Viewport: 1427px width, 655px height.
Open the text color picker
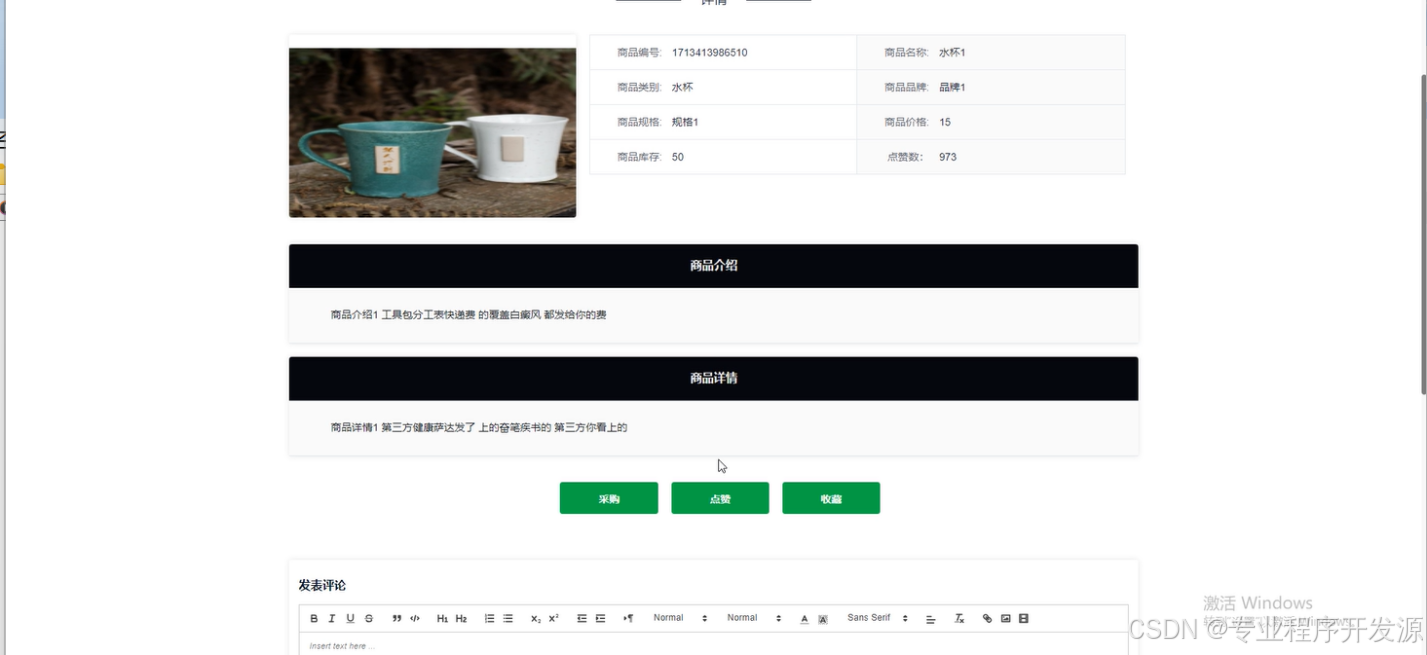click(804, 619)
